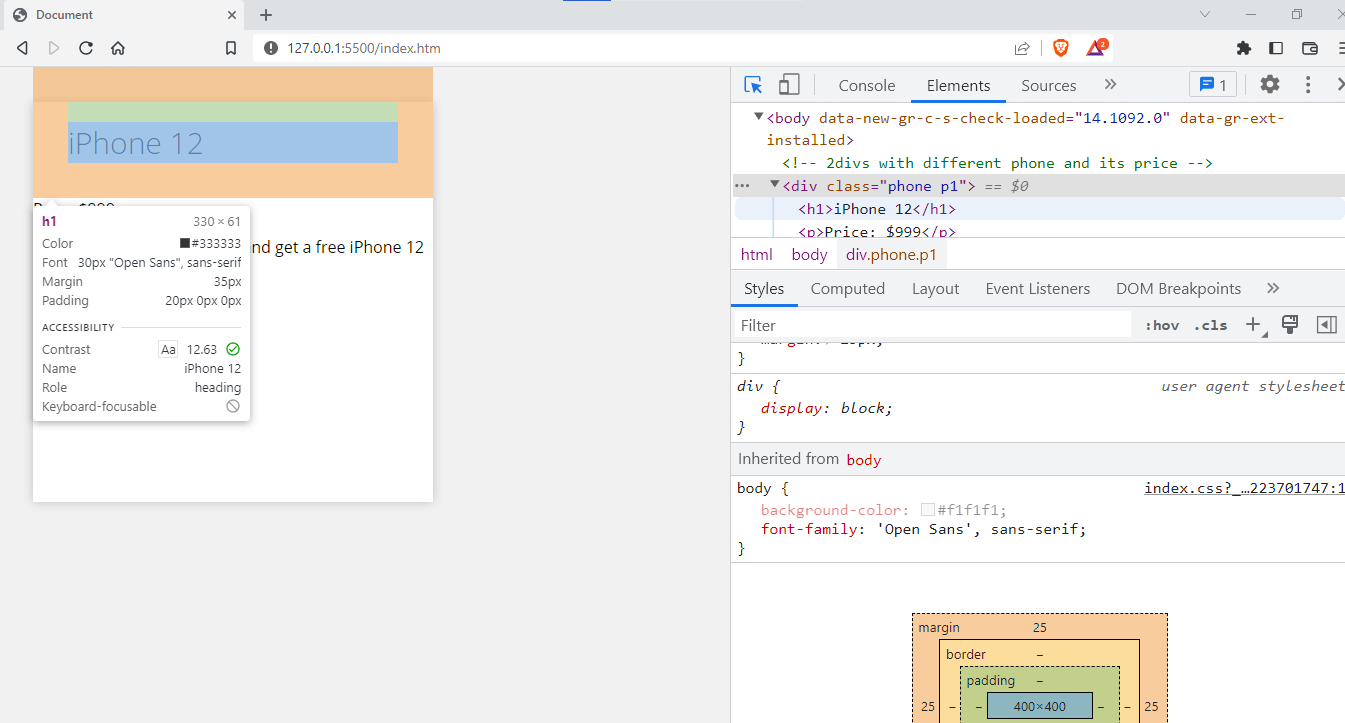This screenshot has height=723, width=1345.
Task: Click inherited from body link
Action: pyautogui.click(x=864, y=460)
